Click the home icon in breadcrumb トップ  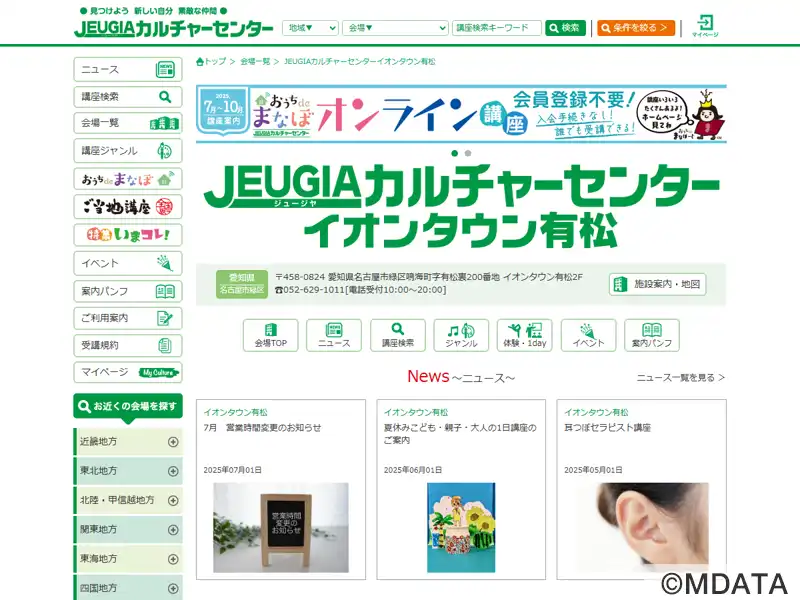[x=200, y=62]
